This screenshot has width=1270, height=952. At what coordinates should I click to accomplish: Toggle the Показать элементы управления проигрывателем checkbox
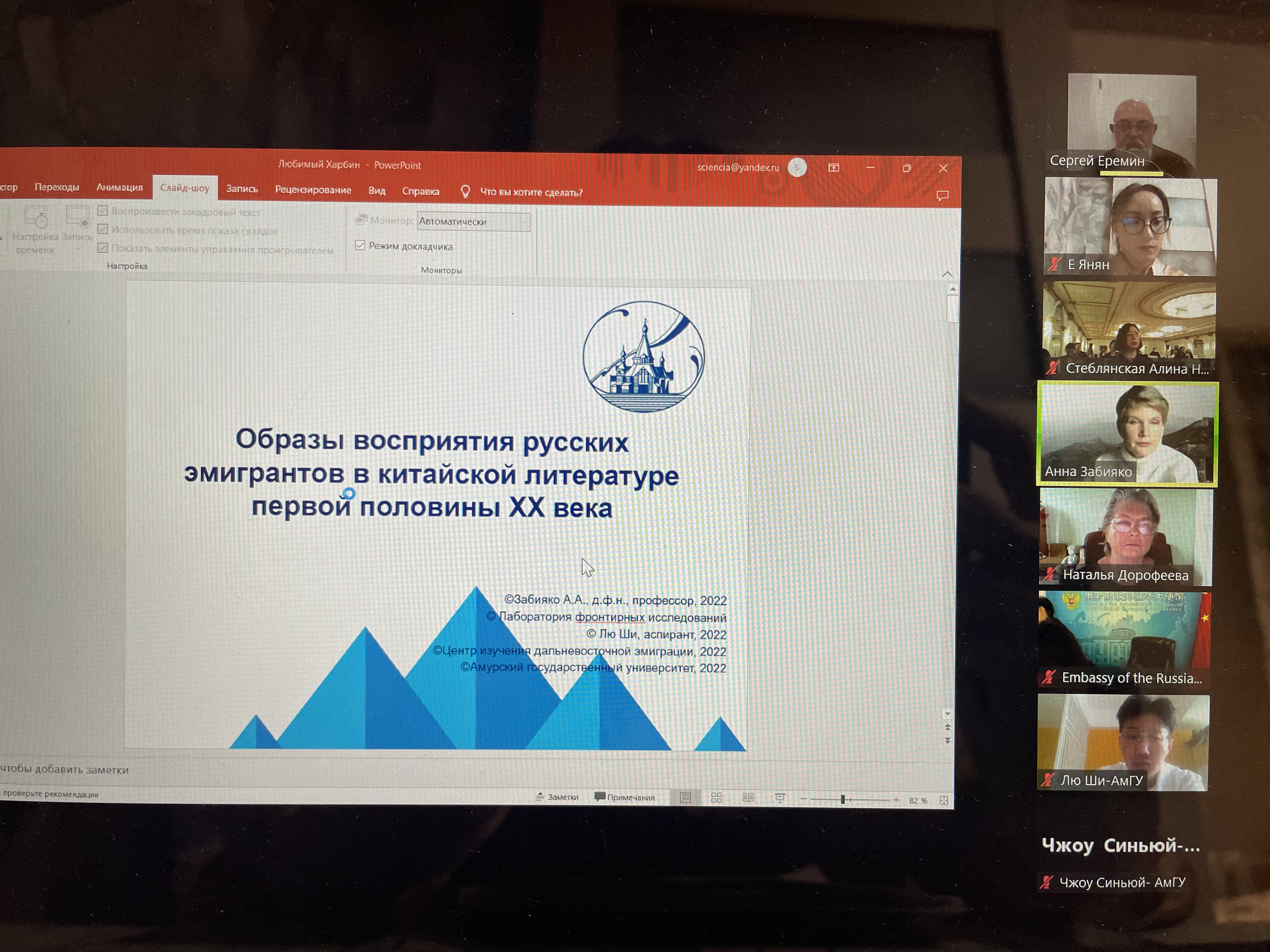click(103, 248)
